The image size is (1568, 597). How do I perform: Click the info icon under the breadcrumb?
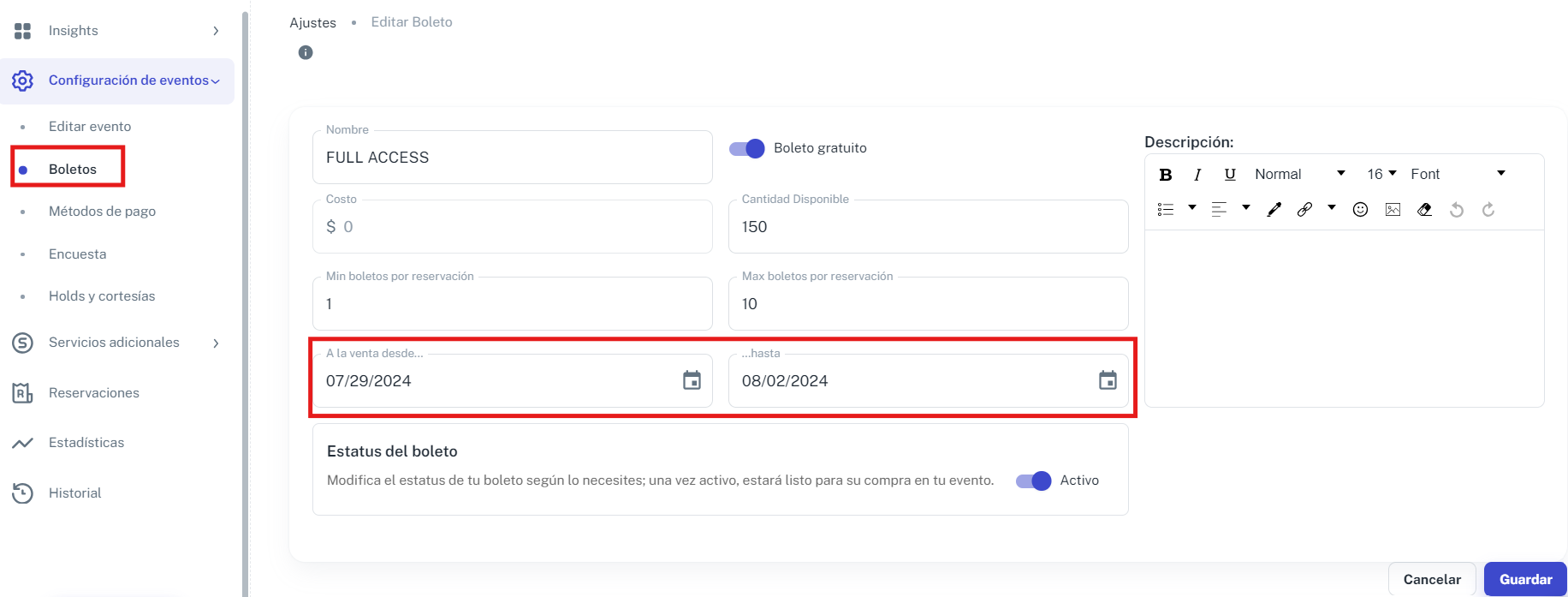(306, 52)
